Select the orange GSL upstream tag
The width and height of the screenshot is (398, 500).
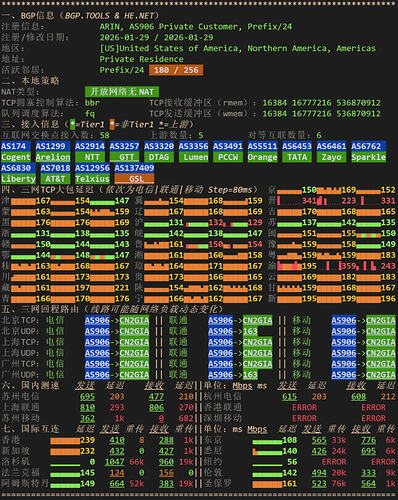point(134,179)
